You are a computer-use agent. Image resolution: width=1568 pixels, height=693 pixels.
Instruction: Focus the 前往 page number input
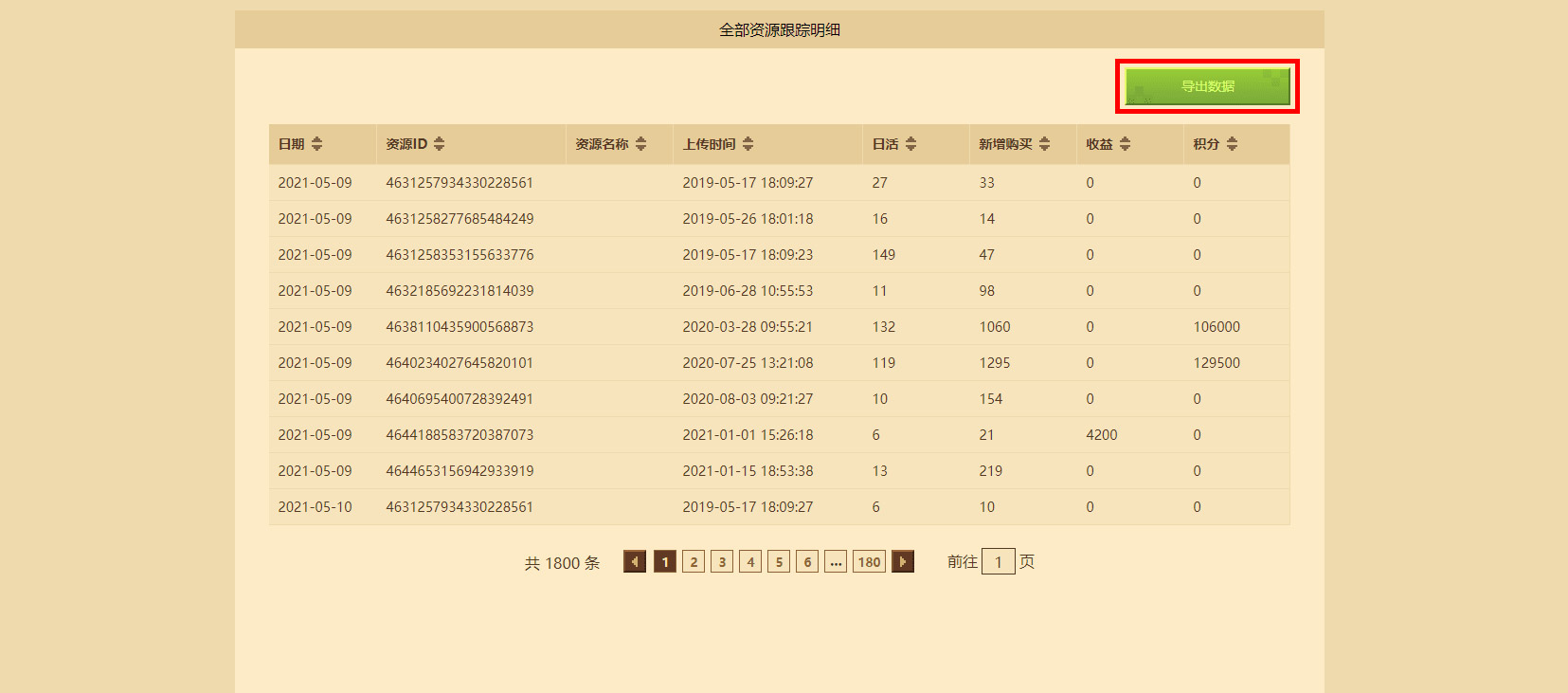click(x=999, y=561)
